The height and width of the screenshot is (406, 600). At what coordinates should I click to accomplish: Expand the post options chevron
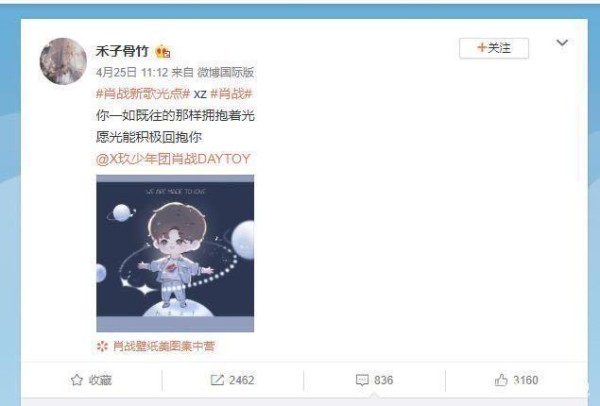click(x=562, y=42)
